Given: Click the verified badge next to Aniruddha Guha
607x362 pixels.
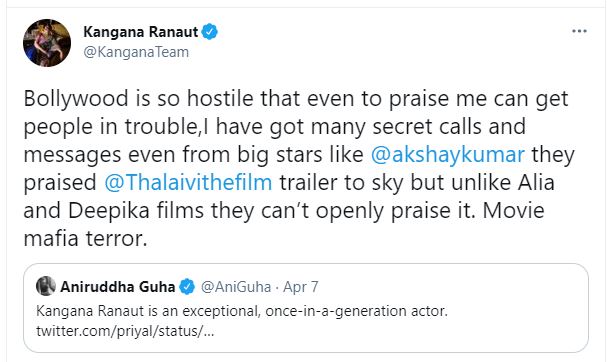Looking at the screenshot, I should coord(187,287).
